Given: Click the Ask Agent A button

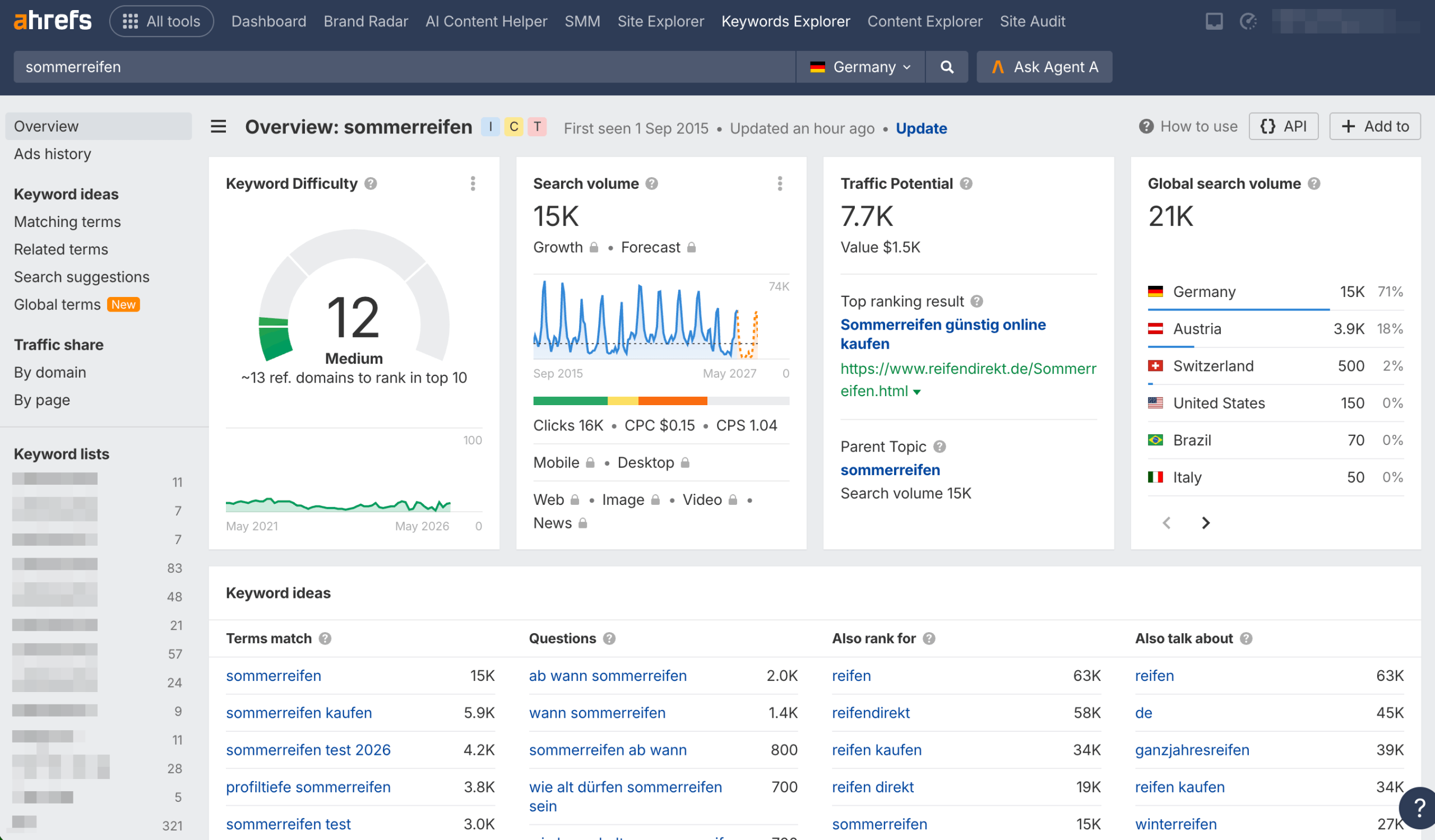Looking at the screenshot, I should click(x=1044, y=67).
